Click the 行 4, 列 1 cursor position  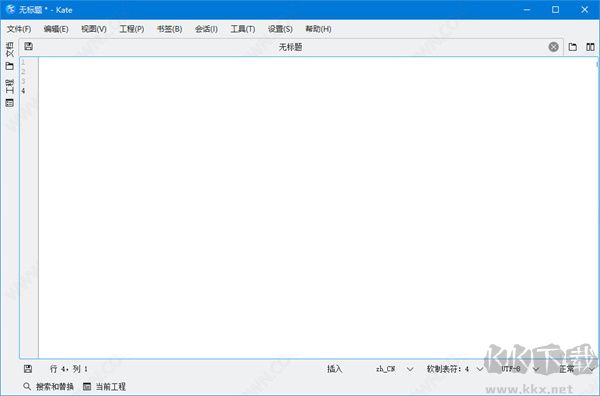tap(69, 369)
